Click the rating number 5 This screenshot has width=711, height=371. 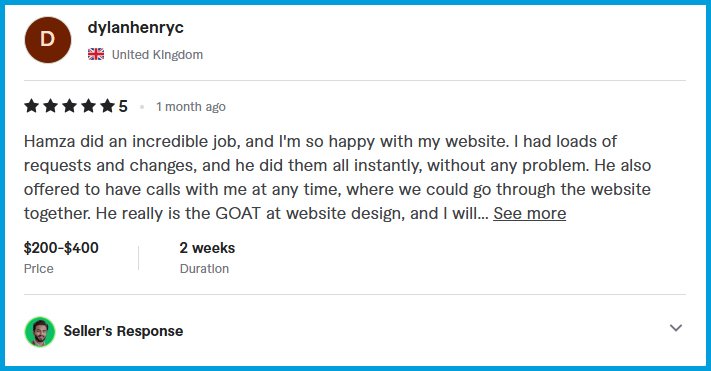point(123,106)
